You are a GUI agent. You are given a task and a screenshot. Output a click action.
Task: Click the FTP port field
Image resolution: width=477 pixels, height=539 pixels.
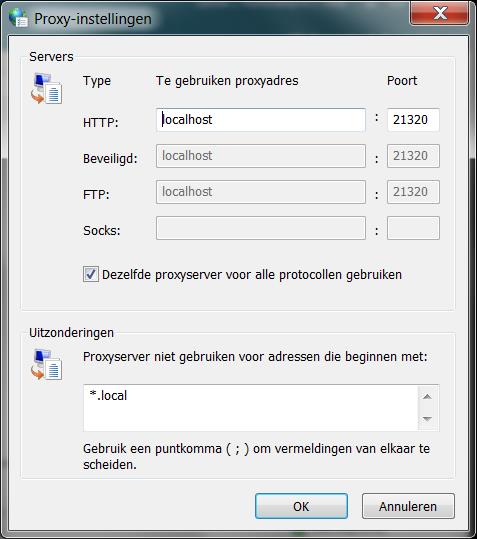pyautogui.click(x=413, y=192)
